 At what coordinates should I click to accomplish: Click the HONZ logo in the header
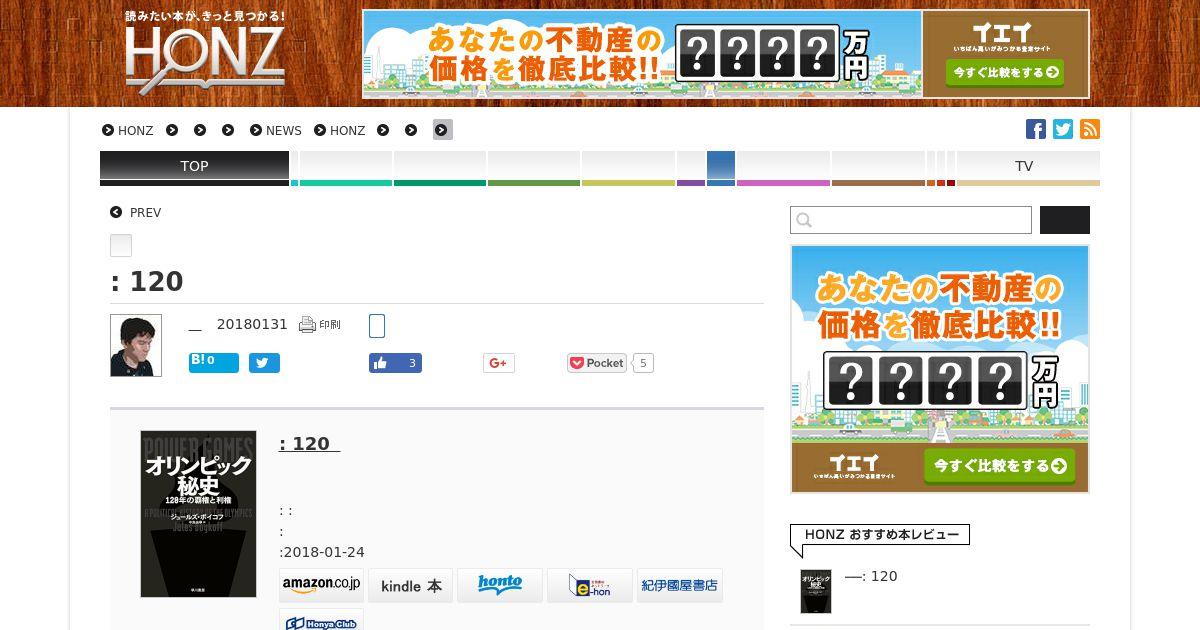click(205, 53)
